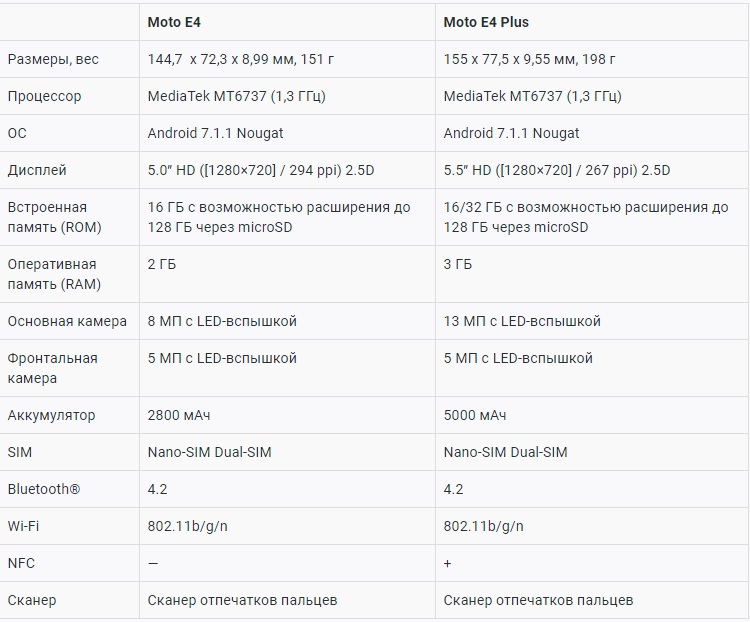Click the NFC plus sign for E4 Plus
The image size is (750, 622).
point(447,563)
